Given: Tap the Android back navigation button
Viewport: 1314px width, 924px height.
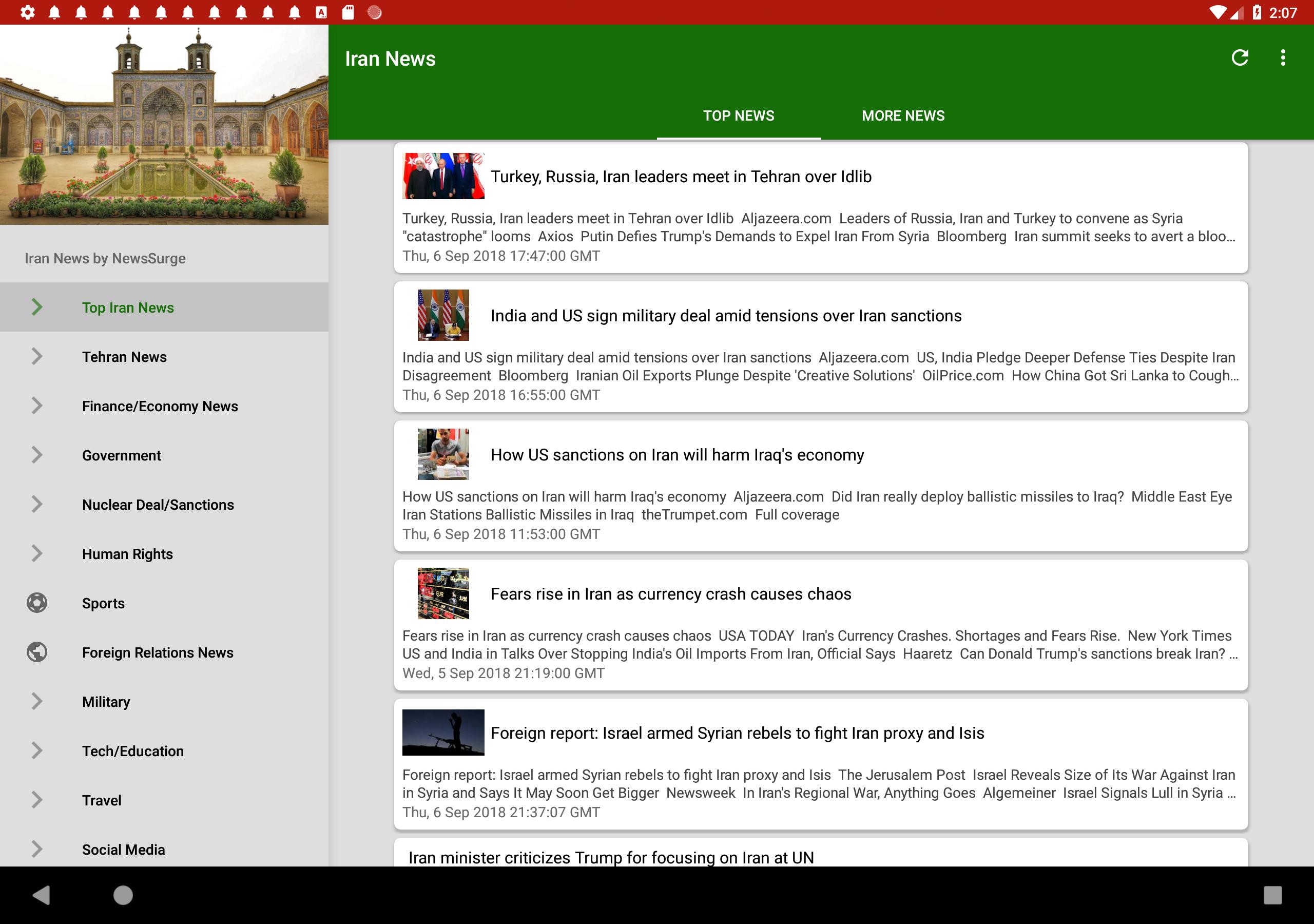Looking at the screenshot, I should click(x=41, y=895).
